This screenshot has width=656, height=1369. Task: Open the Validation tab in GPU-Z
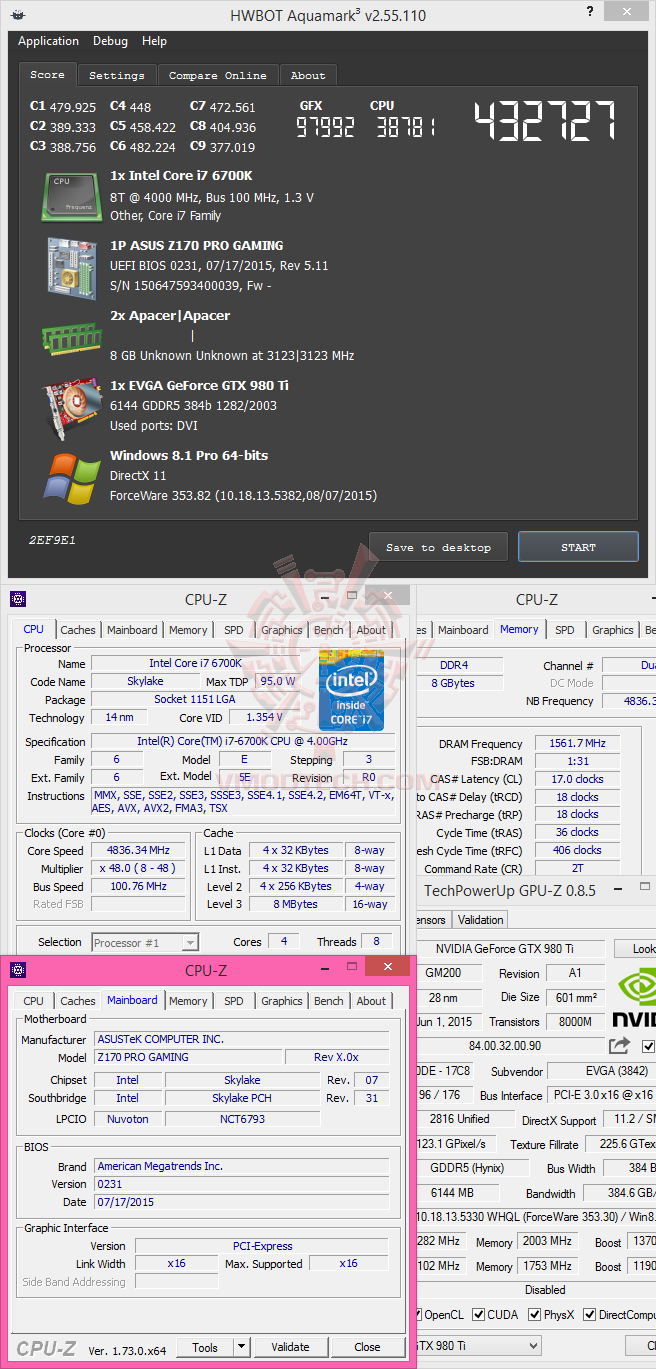point(480,920)
